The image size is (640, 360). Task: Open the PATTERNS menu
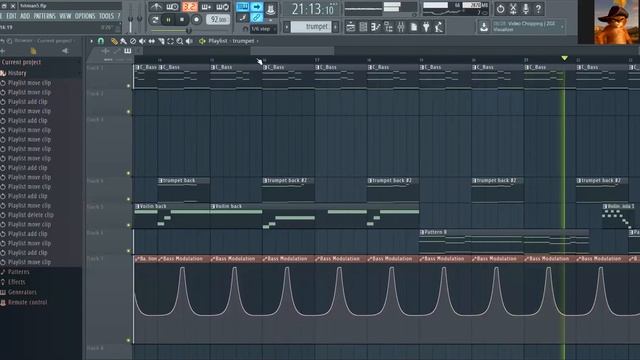[44, 16]
